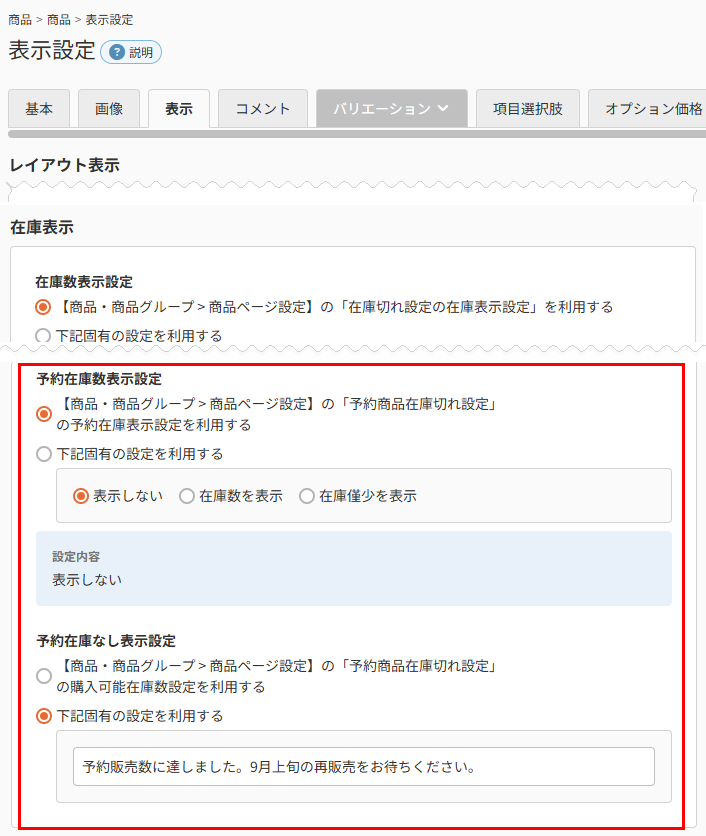Select 下記固有の設定 radio under 予約在庫なし表示設定
This screenshot has height=836, width=706.
pos(44,716)
